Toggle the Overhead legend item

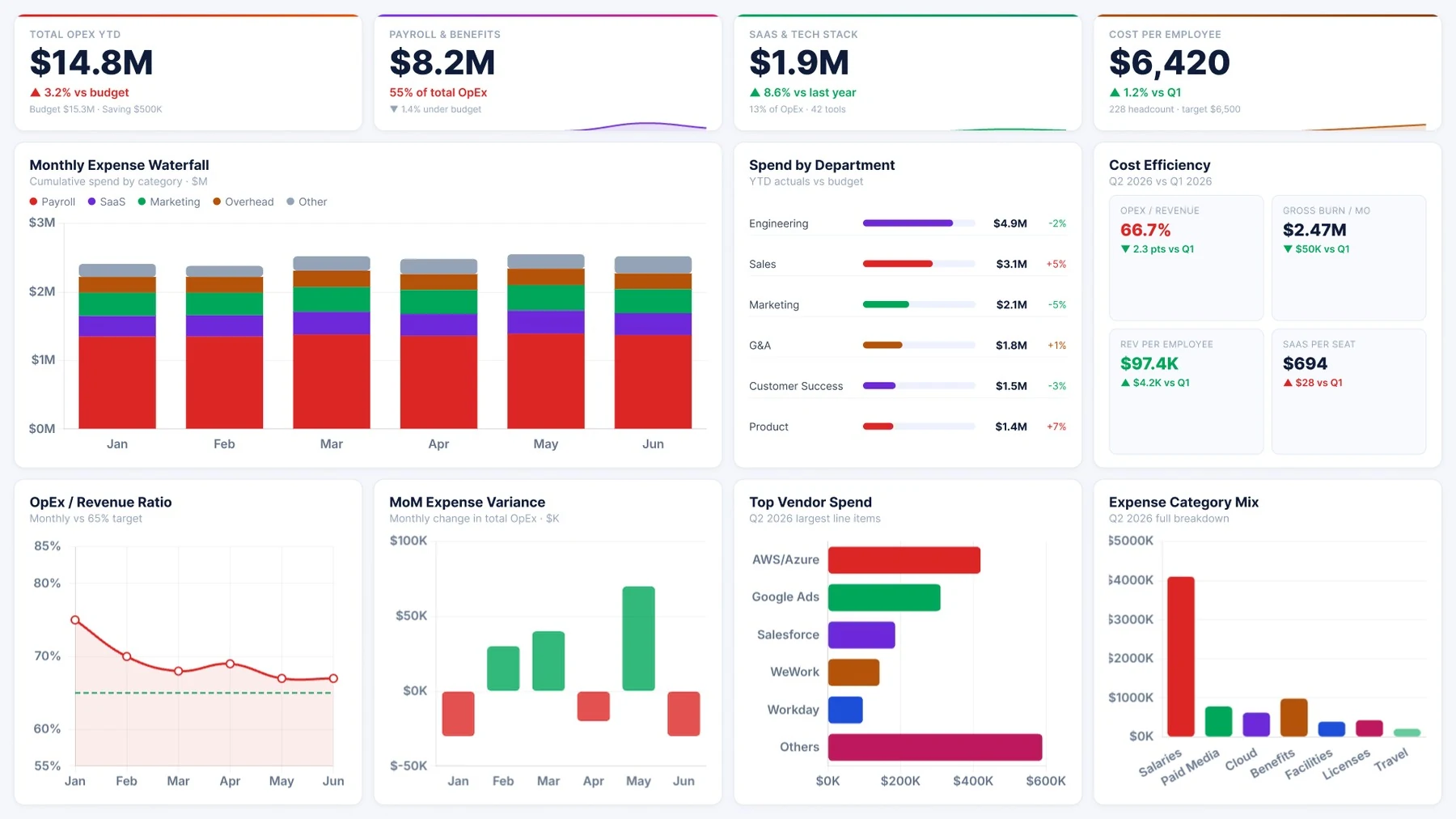pos(243,202)
